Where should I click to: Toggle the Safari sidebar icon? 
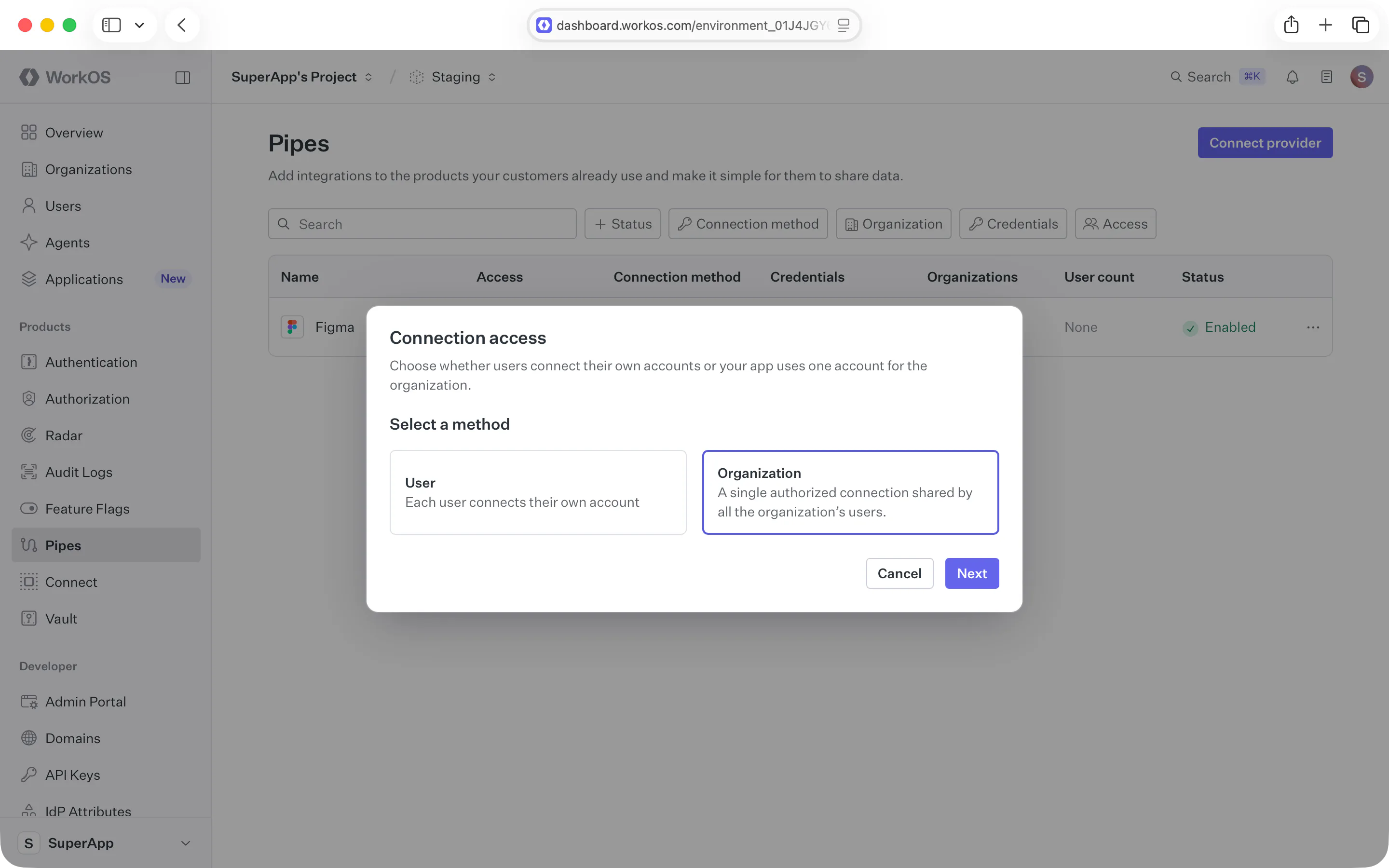111,25
